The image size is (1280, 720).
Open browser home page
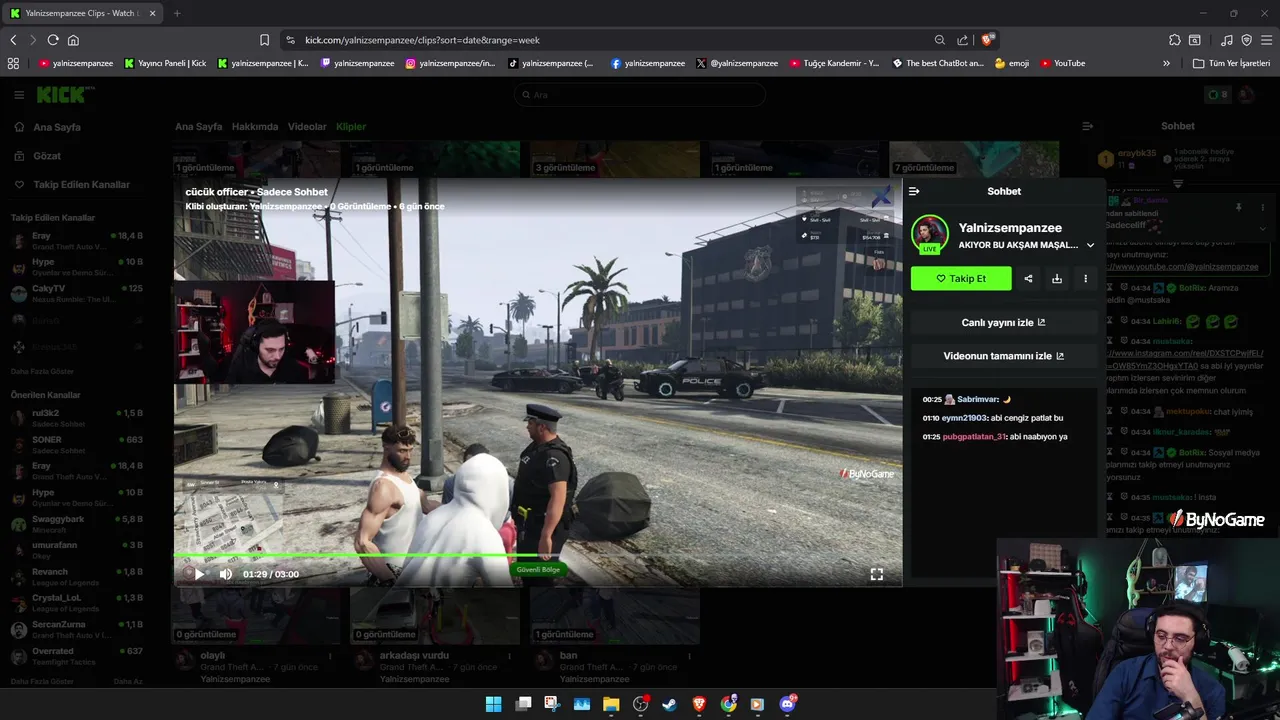73,40
